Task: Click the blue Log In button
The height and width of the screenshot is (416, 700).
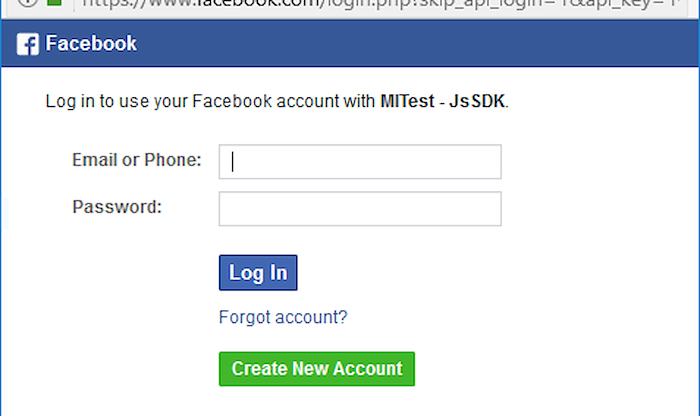Action: 258,273
